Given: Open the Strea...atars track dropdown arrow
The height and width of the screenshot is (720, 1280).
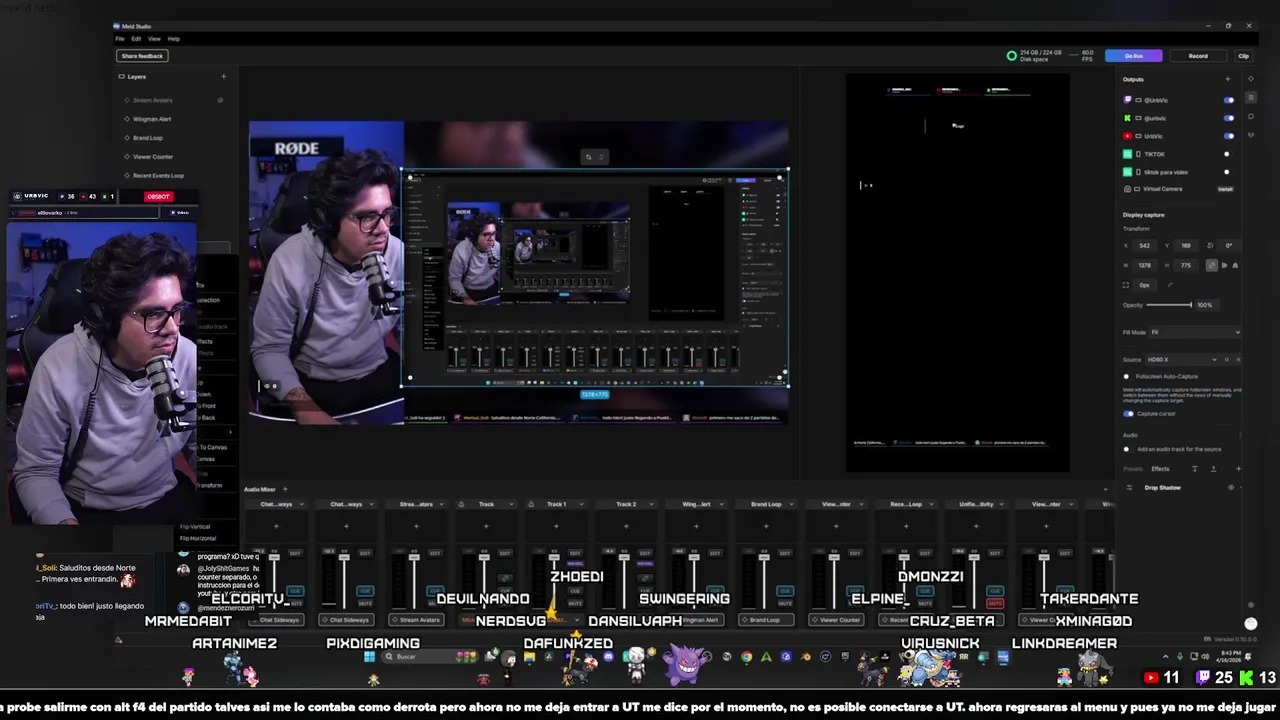Looking at the screenshot, I should pyautogui.click(x=440, y=504).
